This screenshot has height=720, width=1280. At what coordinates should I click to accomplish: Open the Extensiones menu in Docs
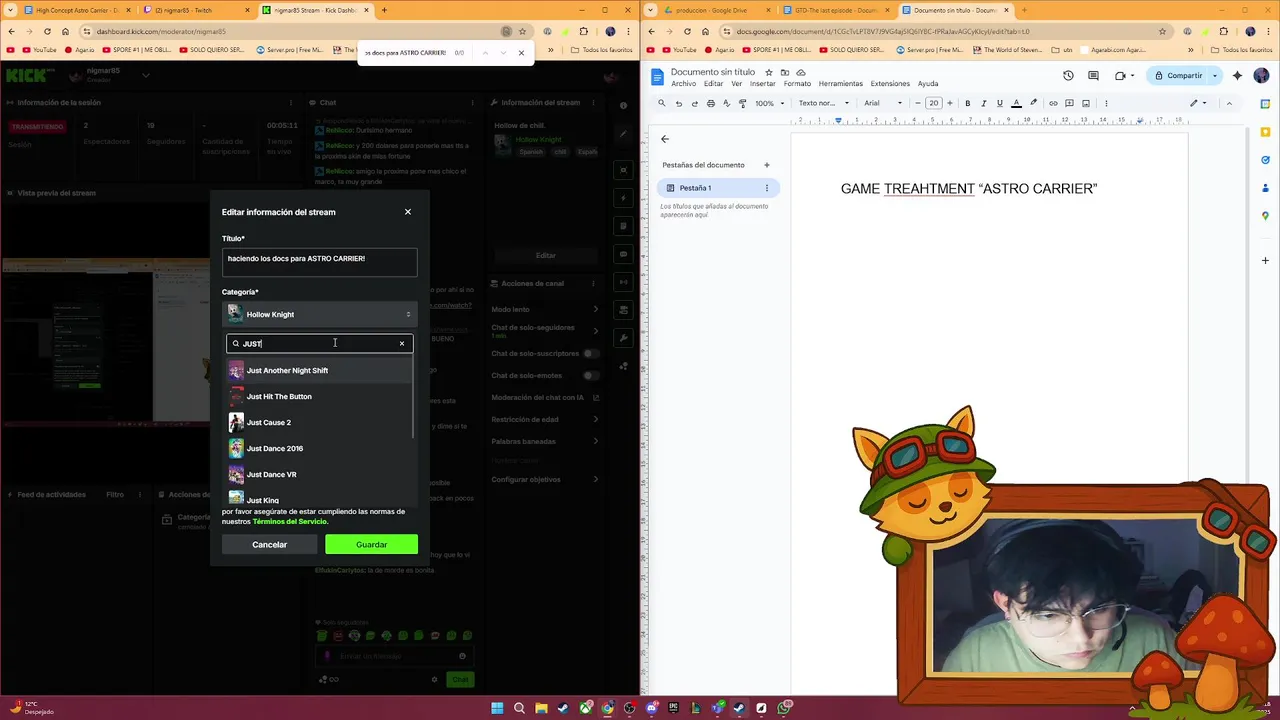coord(890,84)
